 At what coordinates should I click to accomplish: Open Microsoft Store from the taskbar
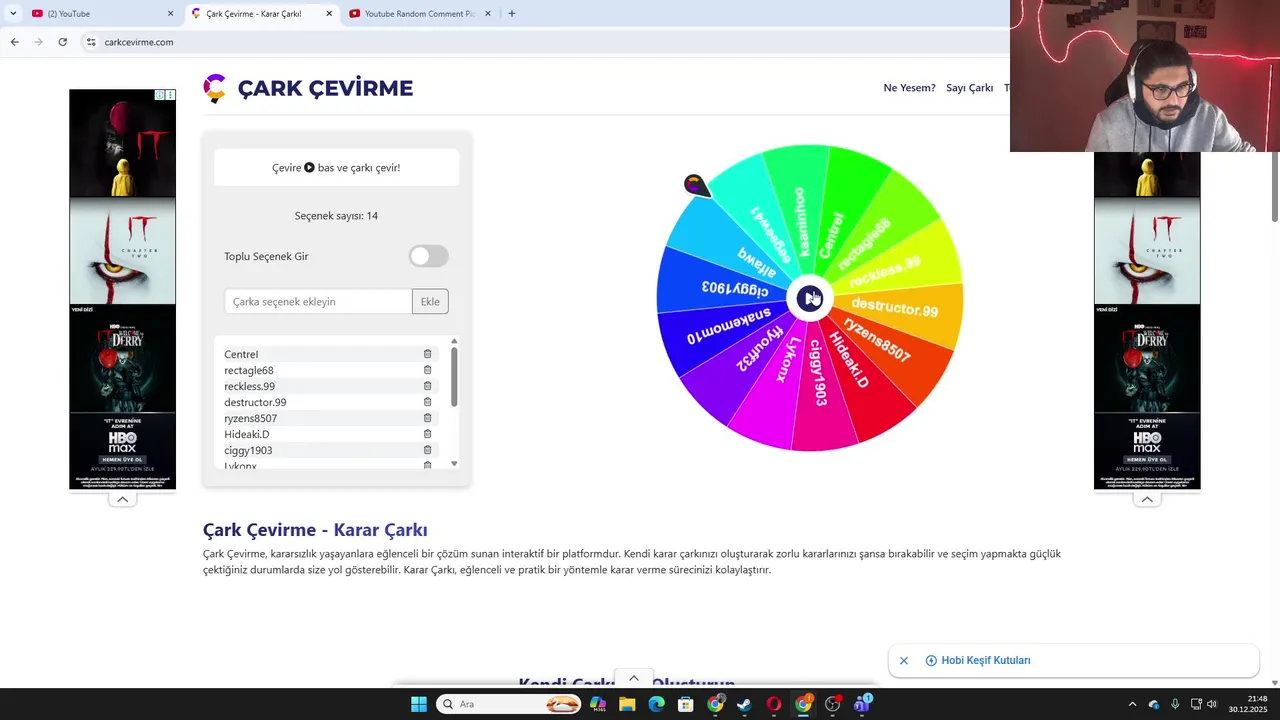point(686,704)
